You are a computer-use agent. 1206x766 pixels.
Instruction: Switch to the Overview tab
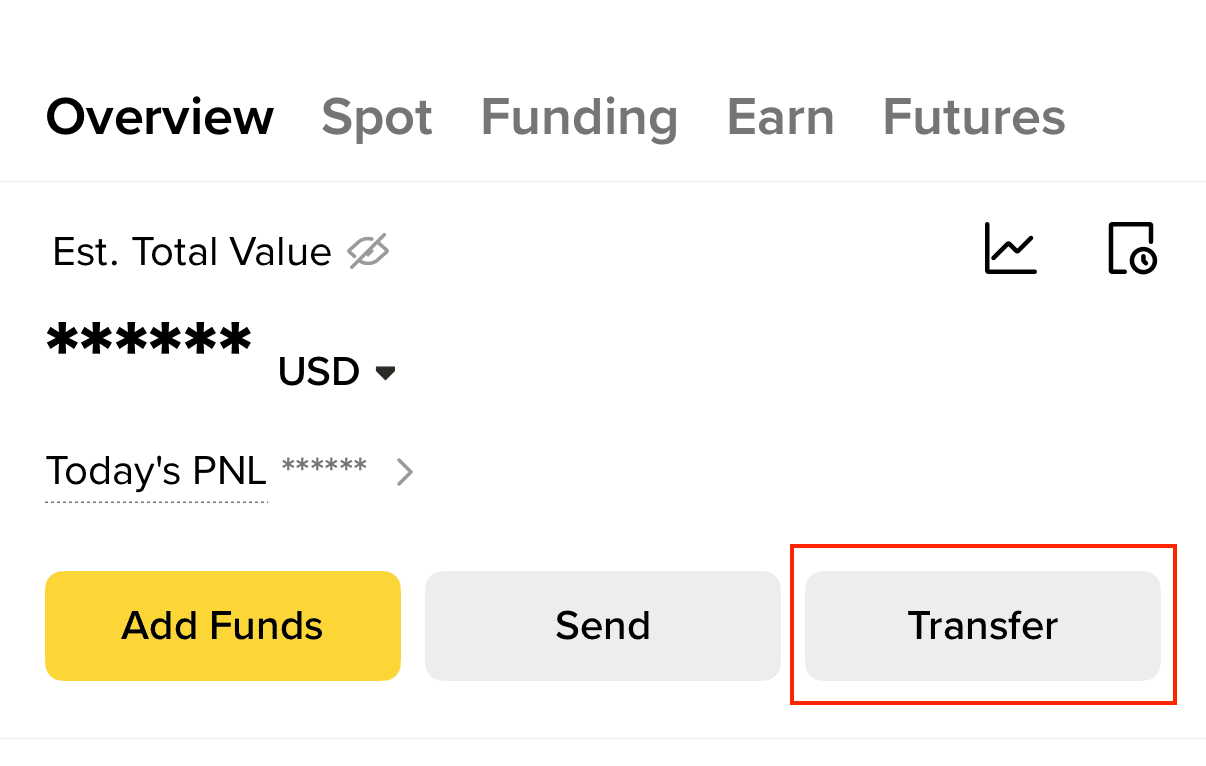coord(160,117)
